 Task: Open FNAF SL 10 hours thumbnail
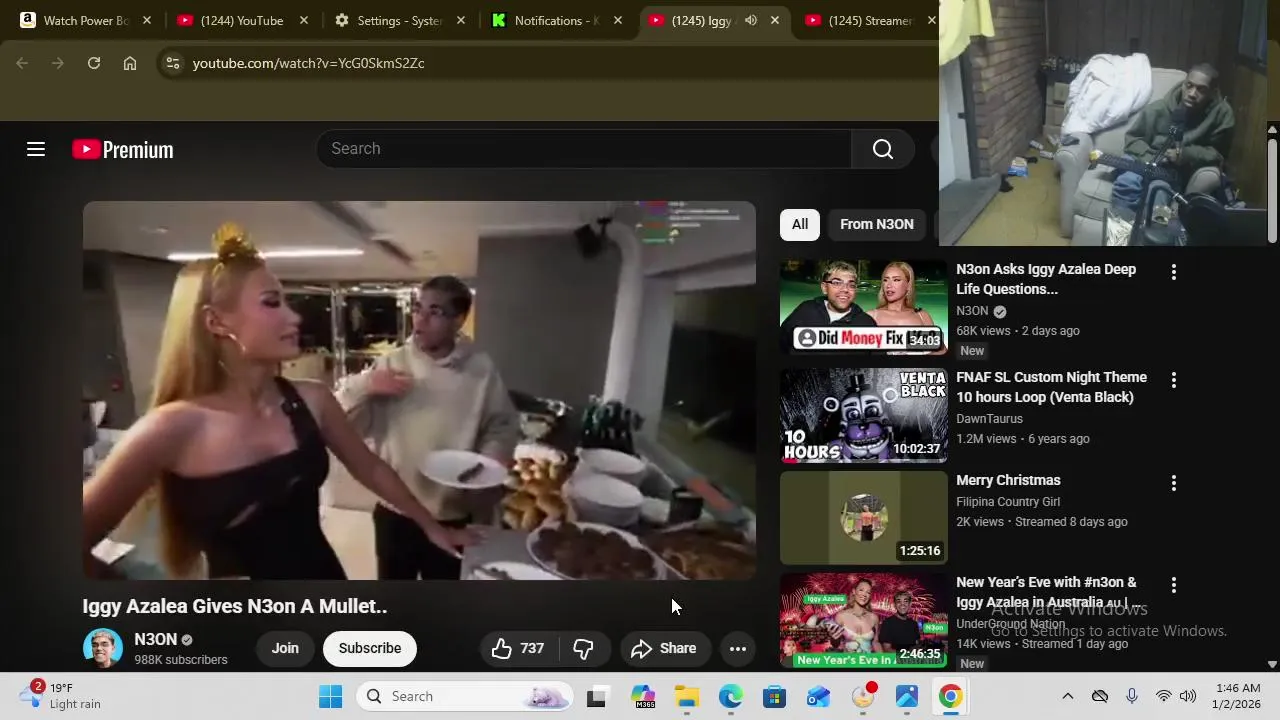pos(863,415)
